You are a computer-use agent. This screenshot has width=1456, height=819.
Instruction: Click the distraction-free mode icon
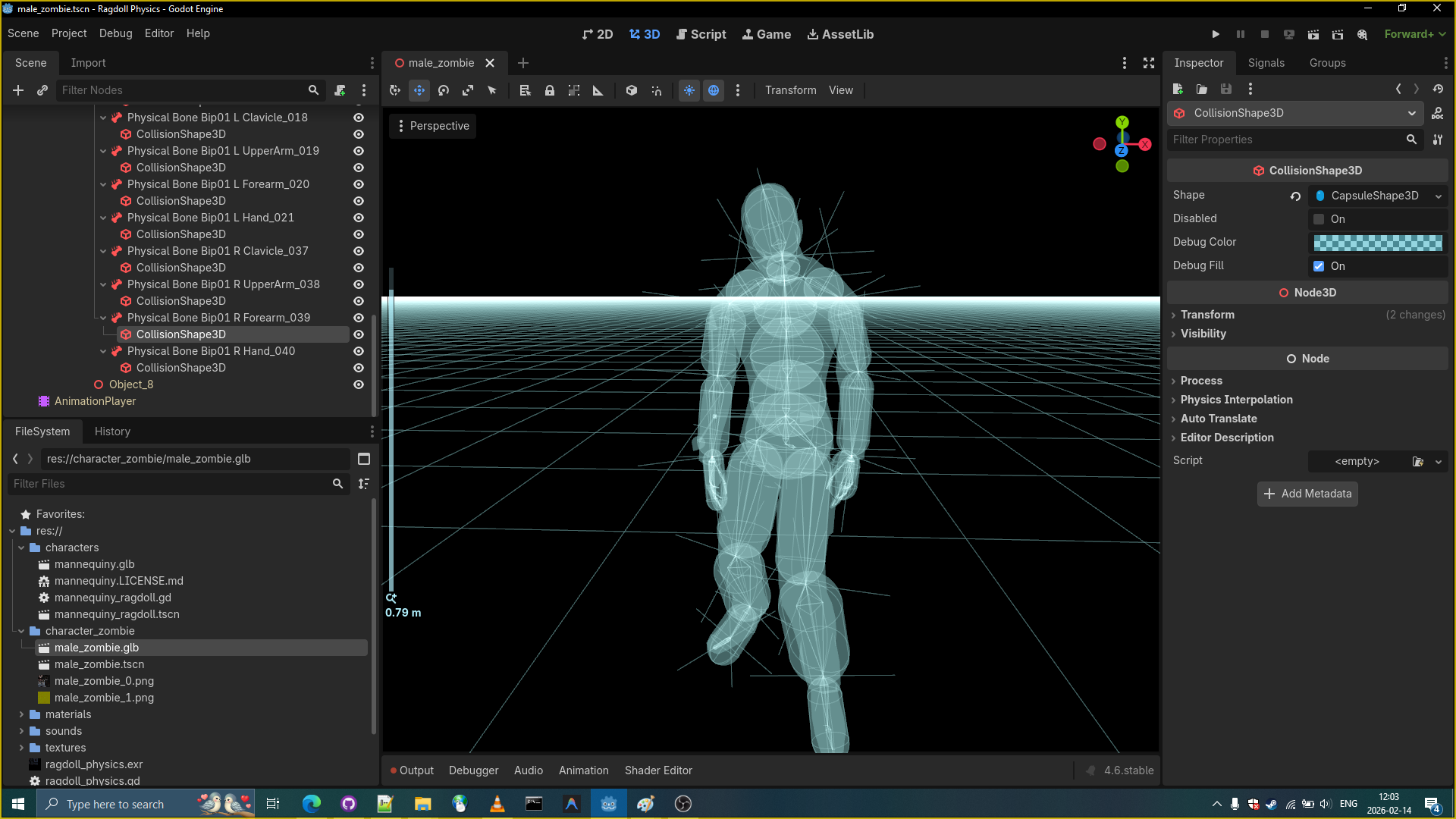1149,63
